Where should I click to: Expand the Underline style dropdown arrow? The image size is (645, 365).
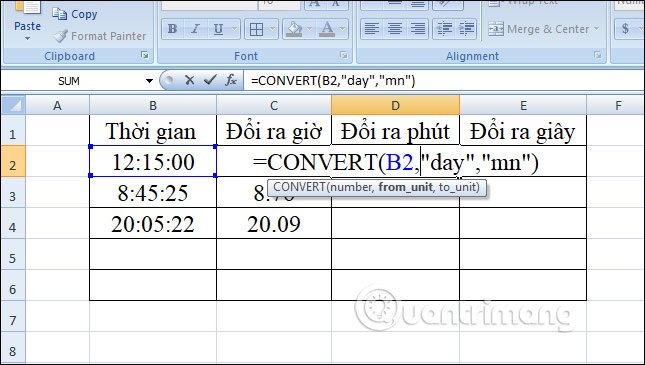click(235, 29)
